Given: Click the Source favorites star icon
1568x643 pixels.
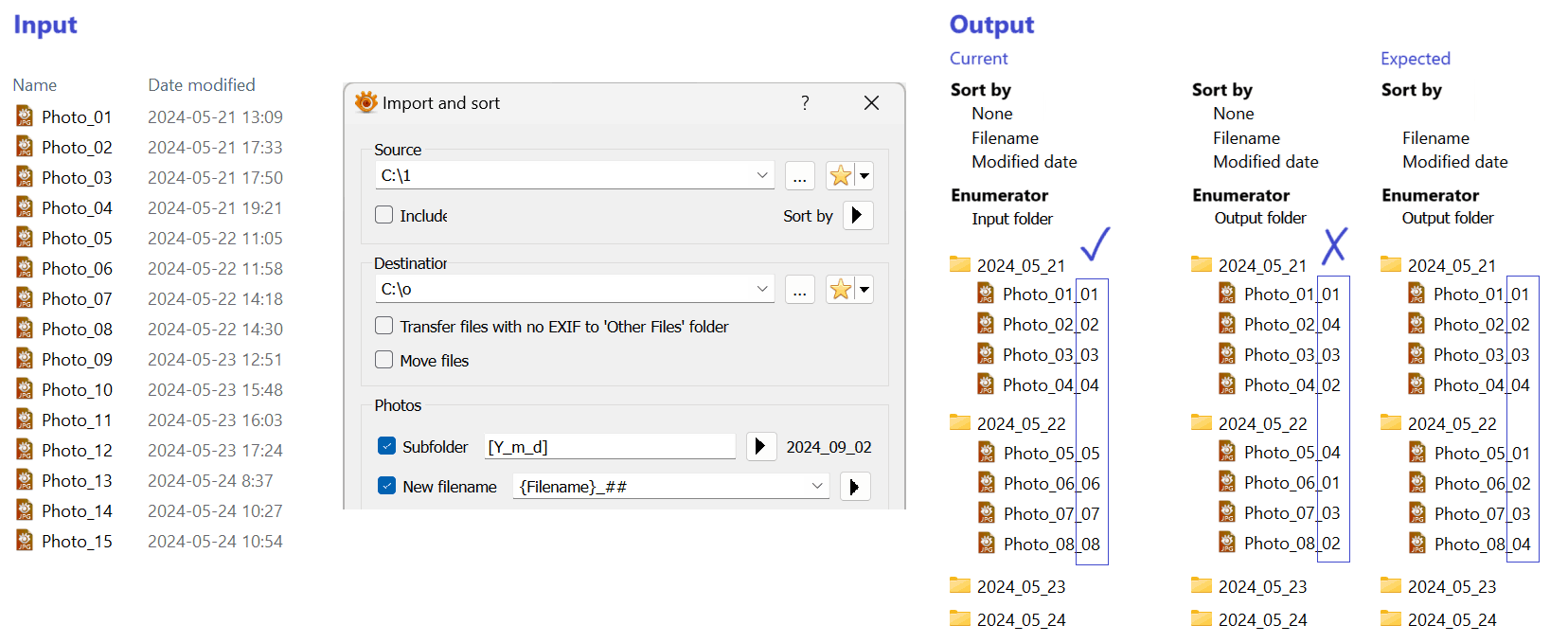Looking at the screenshot, I should click(840, 175).
